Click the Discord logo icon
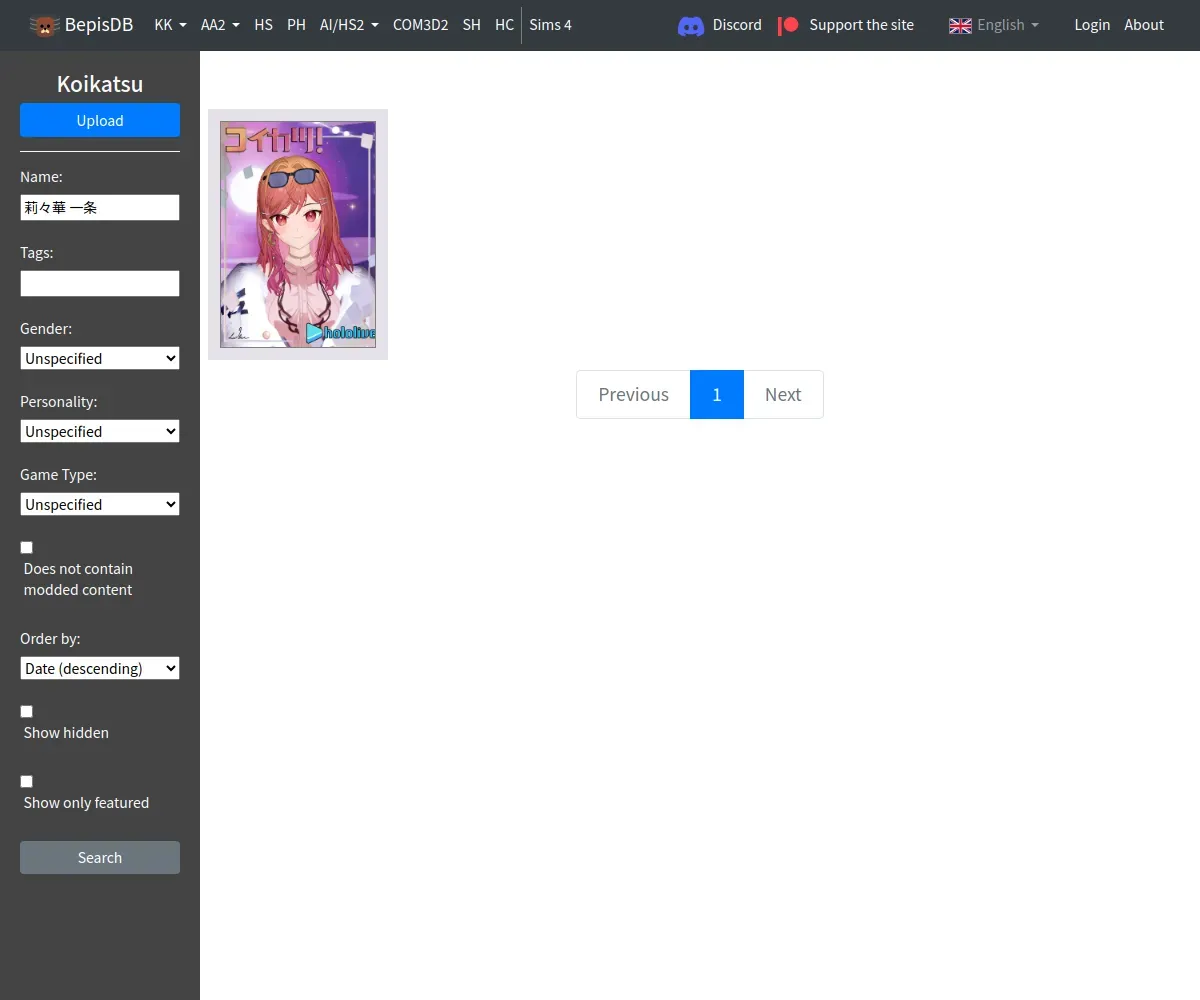Screen dimensions: 1200x1000 (691, 25)
